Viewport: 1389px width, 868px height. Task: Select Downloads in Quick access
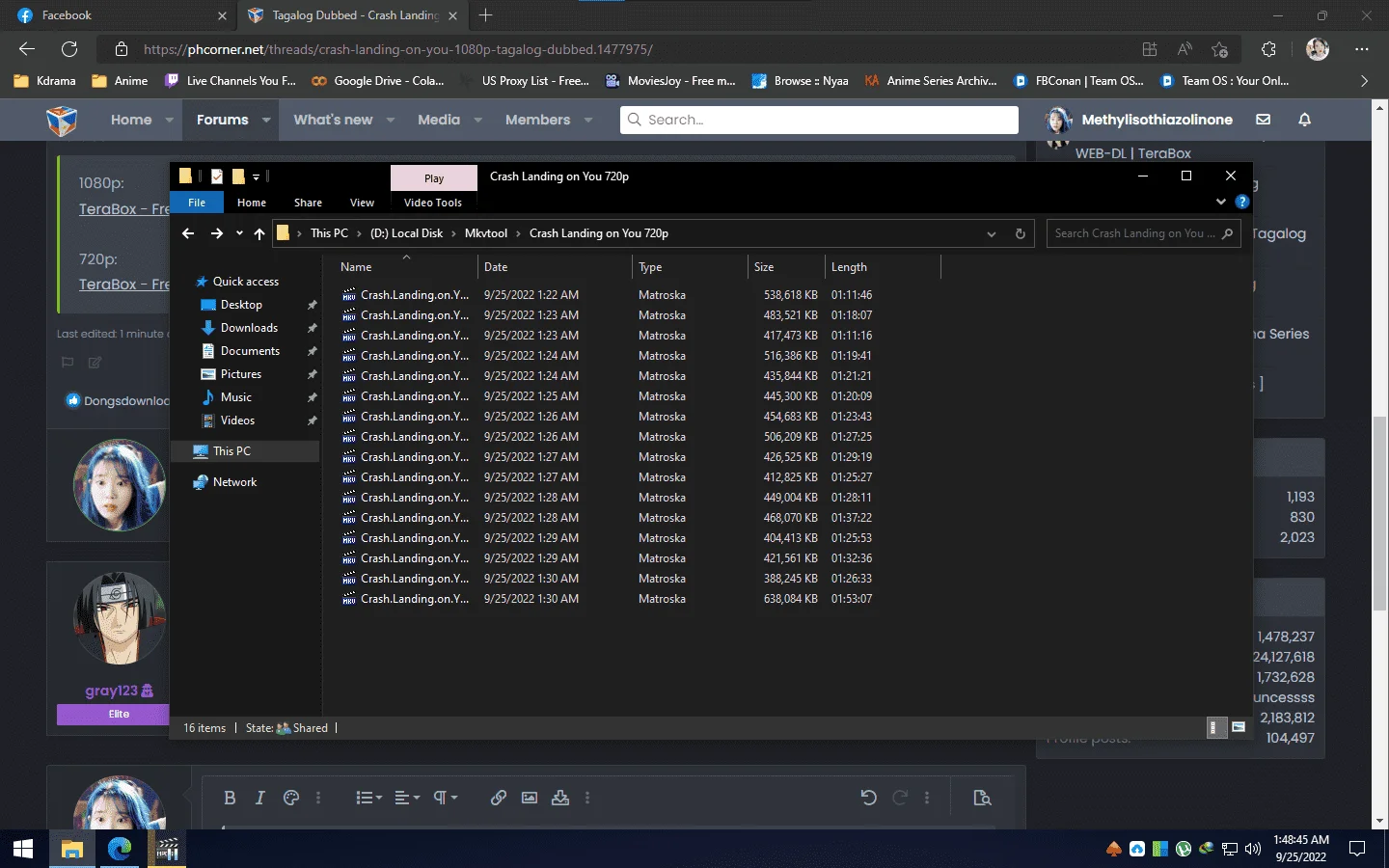[x=249, y=328]
